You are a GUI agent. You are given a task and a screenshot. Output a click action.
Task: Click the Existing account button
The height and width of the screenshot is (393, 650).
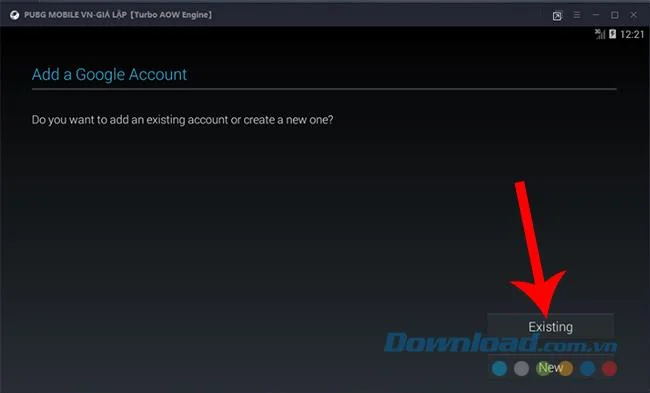click(x=551, y=327)
